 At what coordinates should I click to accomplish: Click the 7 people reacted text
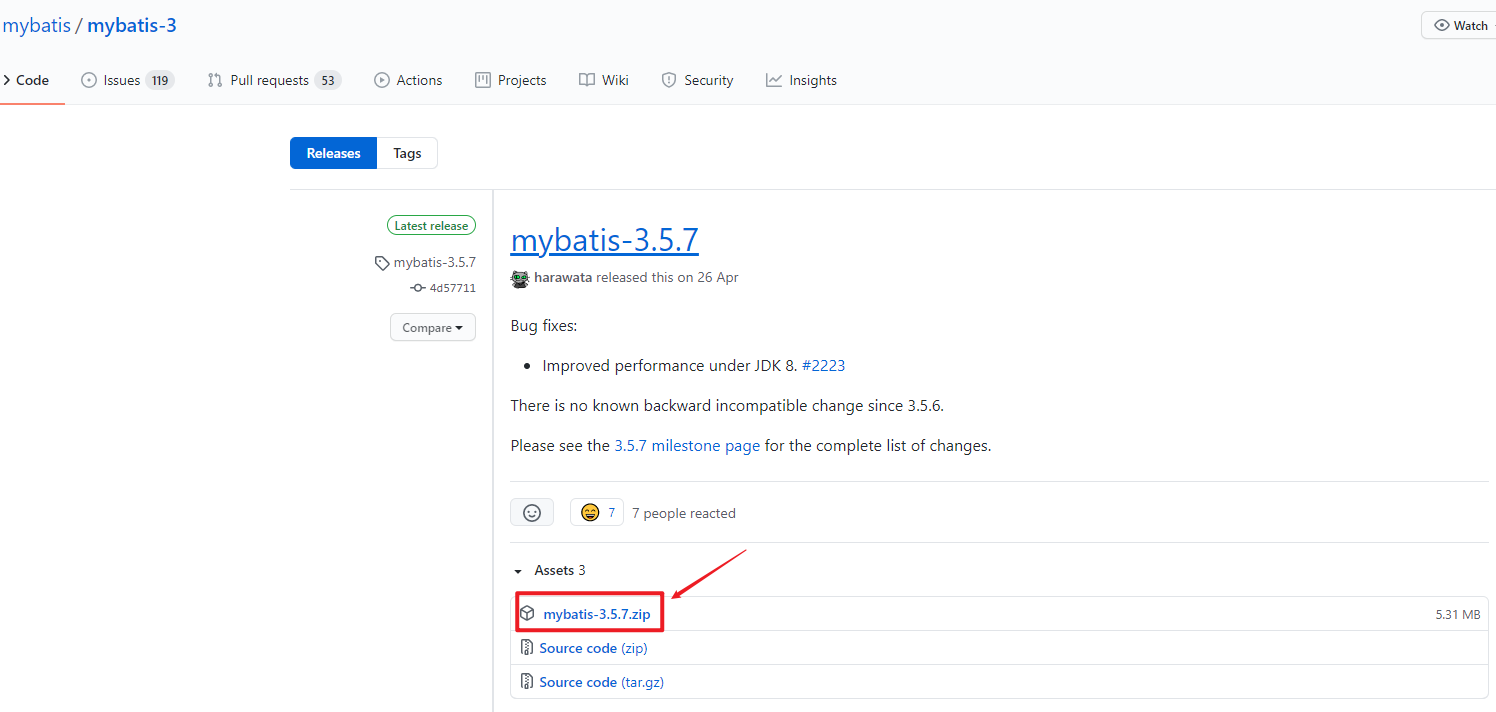[x=684, y=513]
